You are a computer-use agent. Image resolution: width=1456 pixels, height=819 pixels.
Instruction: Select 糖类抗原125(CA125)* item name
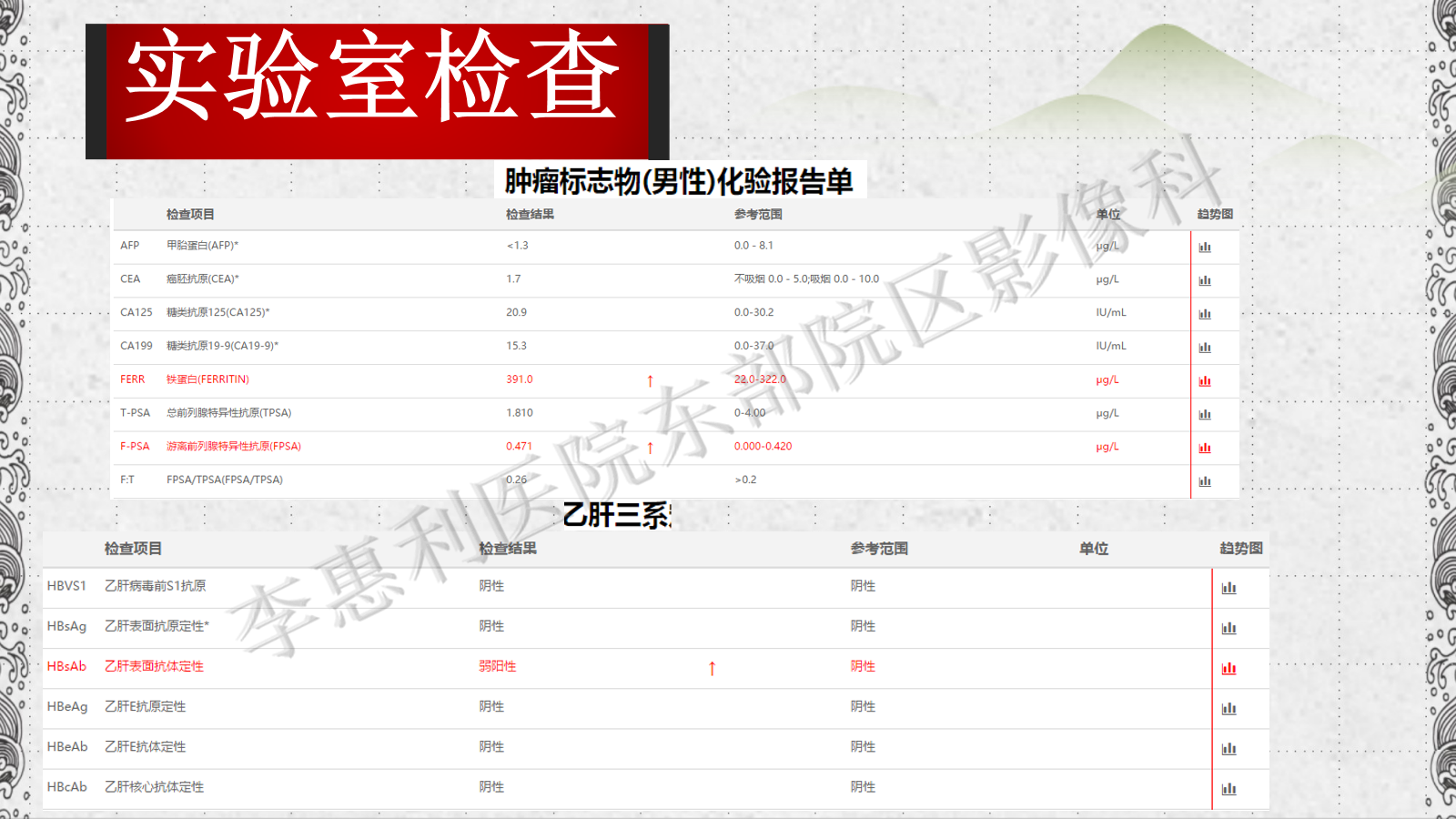pos(217,312)
